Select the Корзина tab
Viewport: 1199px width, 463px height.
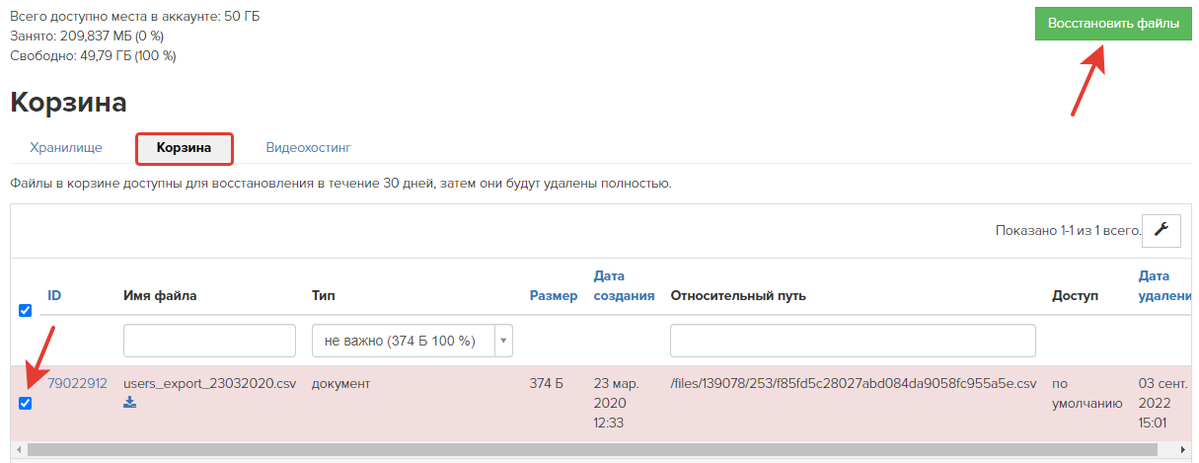point(184,148)
